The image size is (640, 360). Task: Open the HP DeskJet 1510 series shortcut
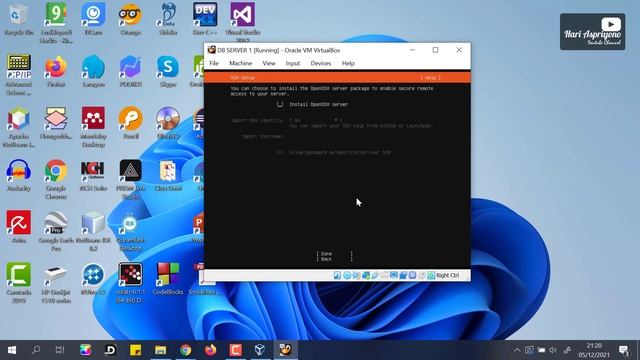[x=56, y=283]
